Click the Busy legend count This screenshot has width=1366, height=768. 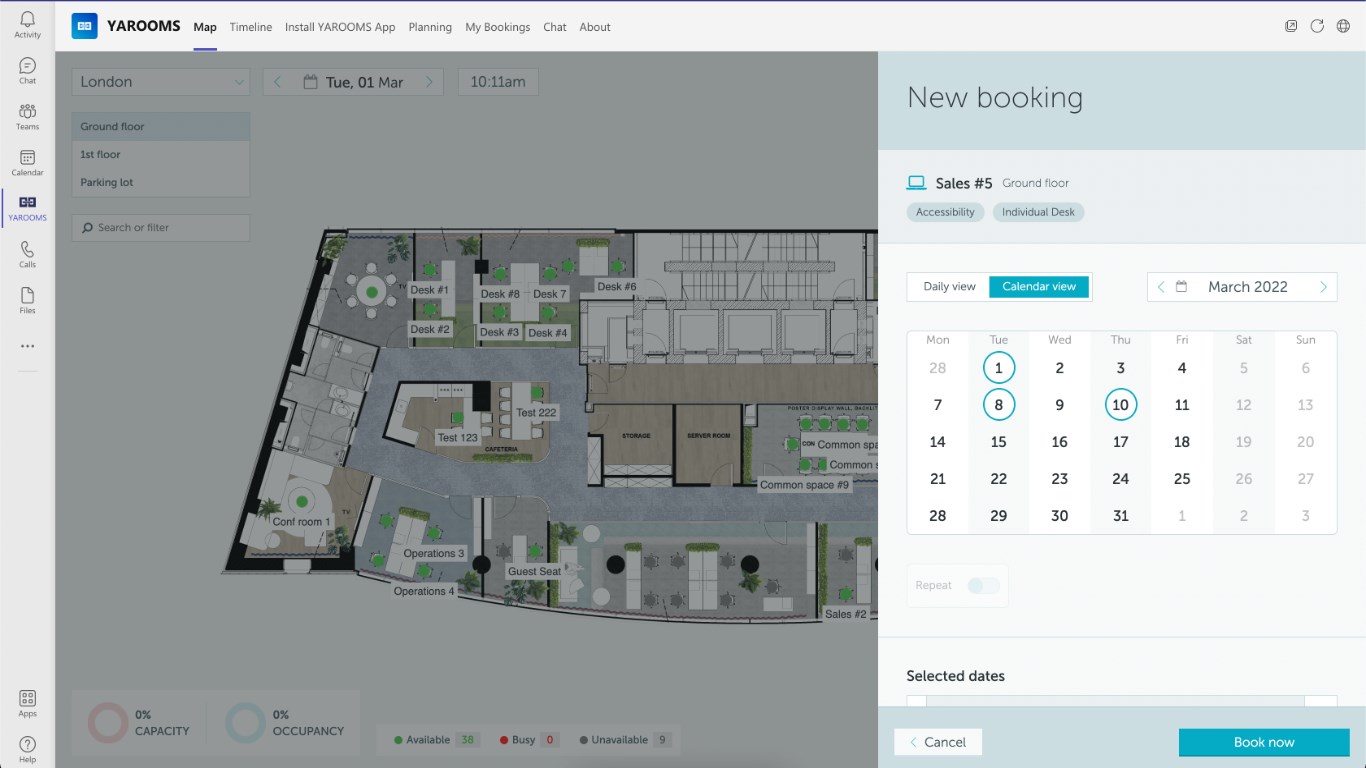point(549,740)
